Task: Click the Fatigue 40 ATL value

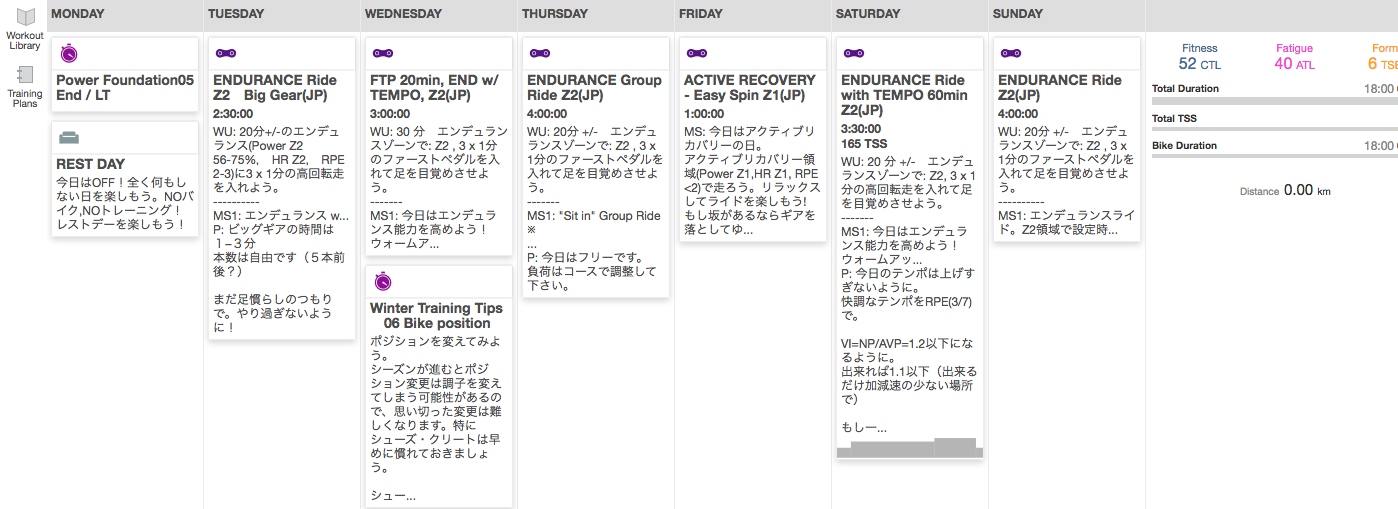Action: coord(1295,64)
